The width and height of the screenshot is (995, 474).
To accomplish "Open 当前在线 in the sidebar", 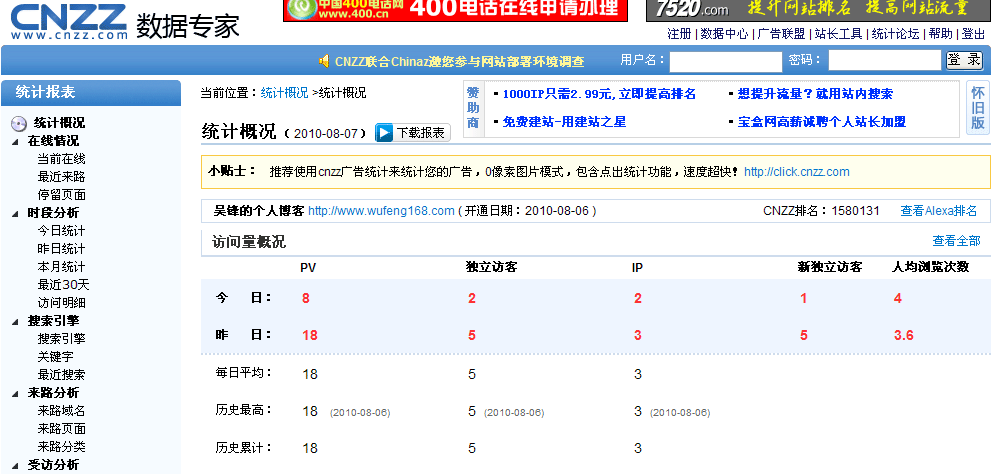I will (61, 159).
